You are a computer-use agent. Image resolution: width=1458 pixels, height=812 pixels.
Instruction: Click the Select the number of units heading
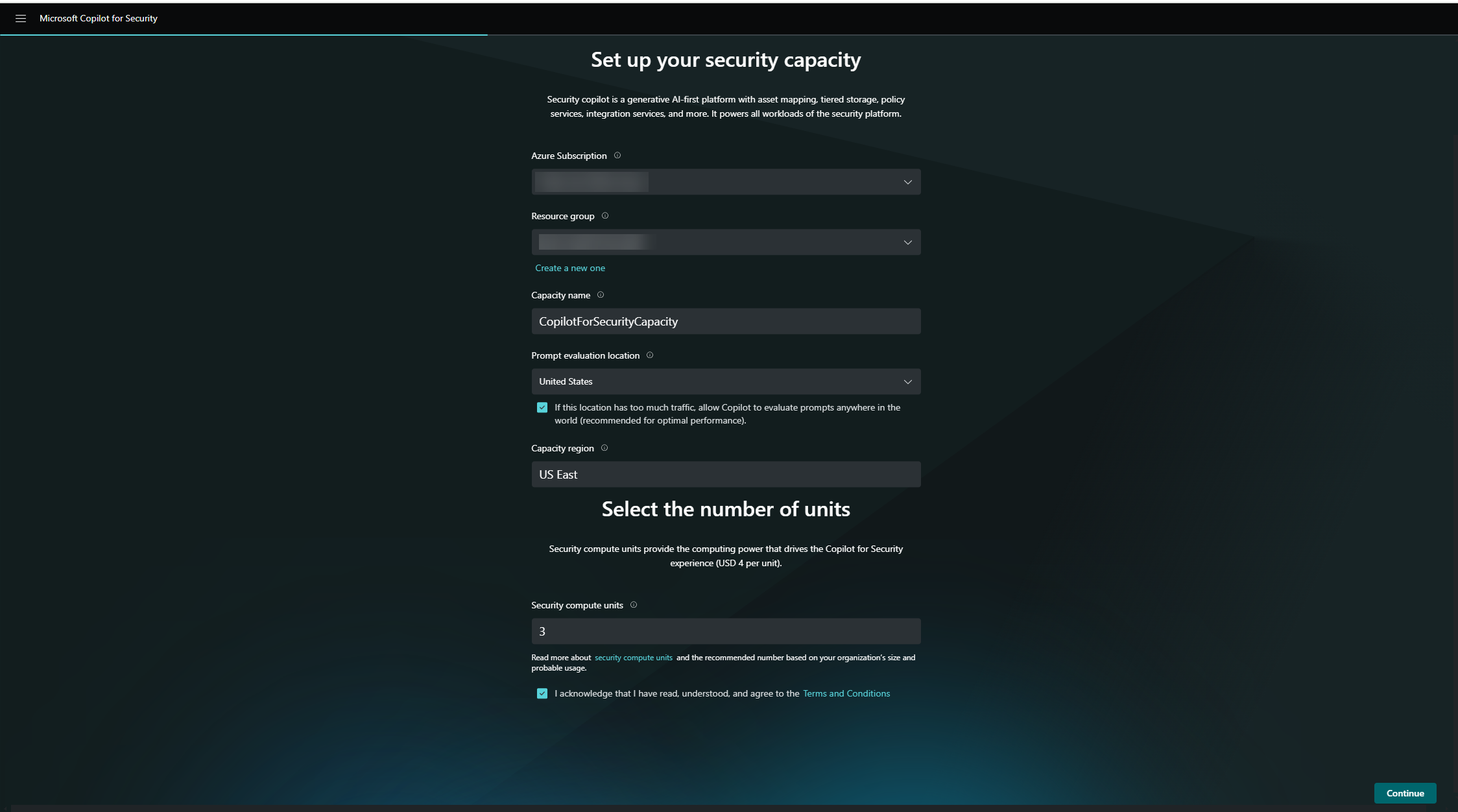(x=726, y=509)
